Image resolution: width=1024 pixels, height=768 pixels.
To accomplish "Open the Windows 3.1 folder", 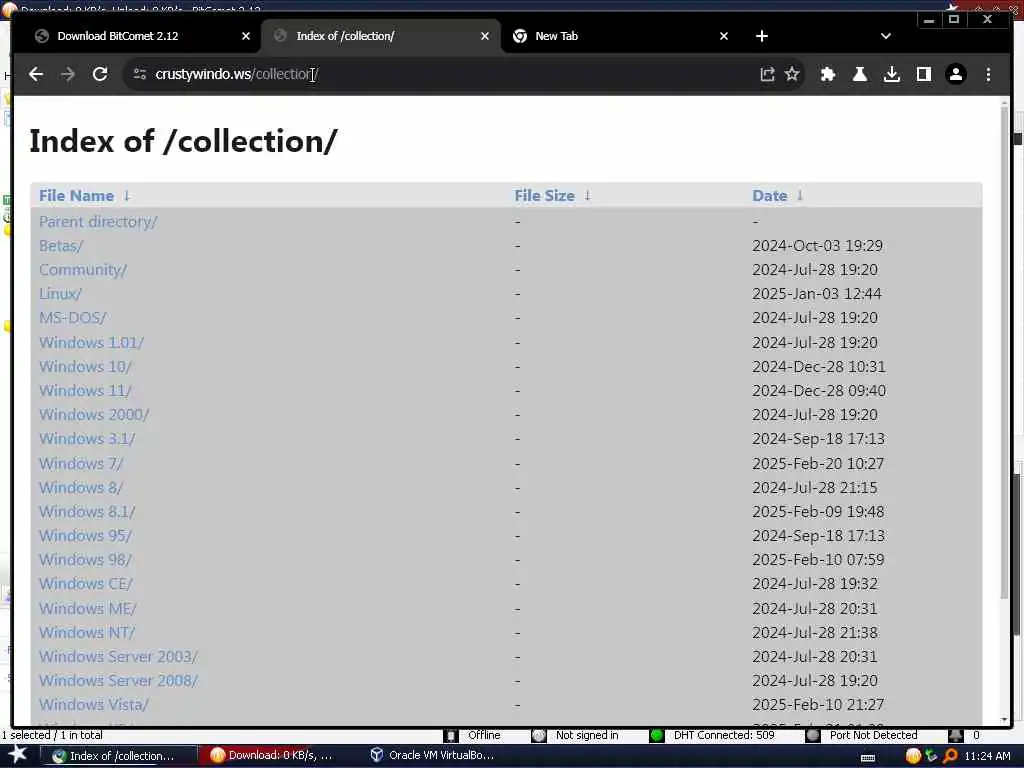I will pos(87,439).
